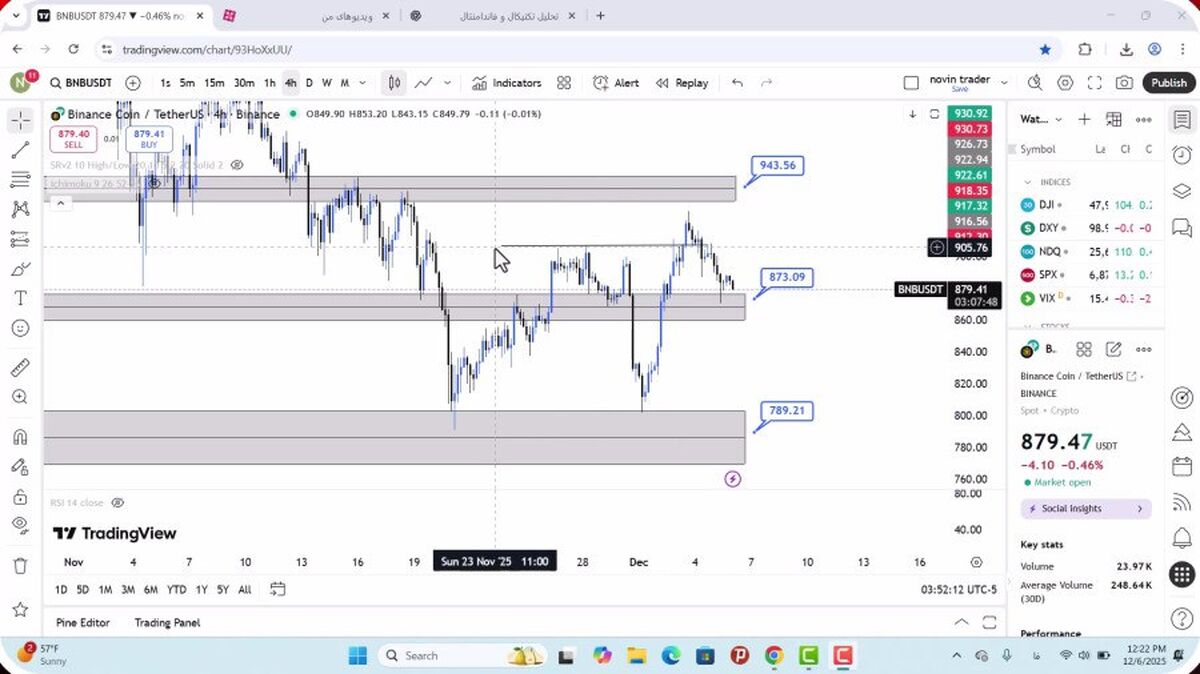Start bar Replay mode
This screenshot has height=674, width=1200.
pos(682,83)
